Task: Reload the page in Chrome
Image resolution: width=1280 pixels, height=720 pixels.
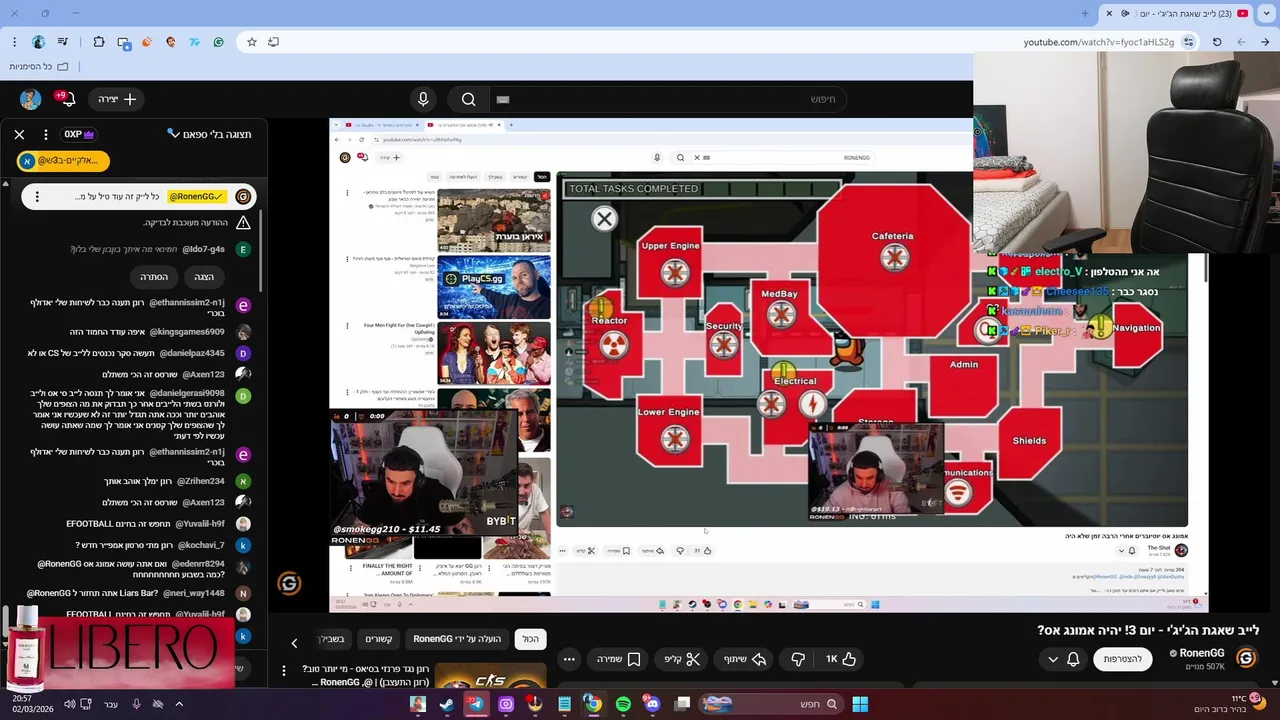Action: [1217, 42]
